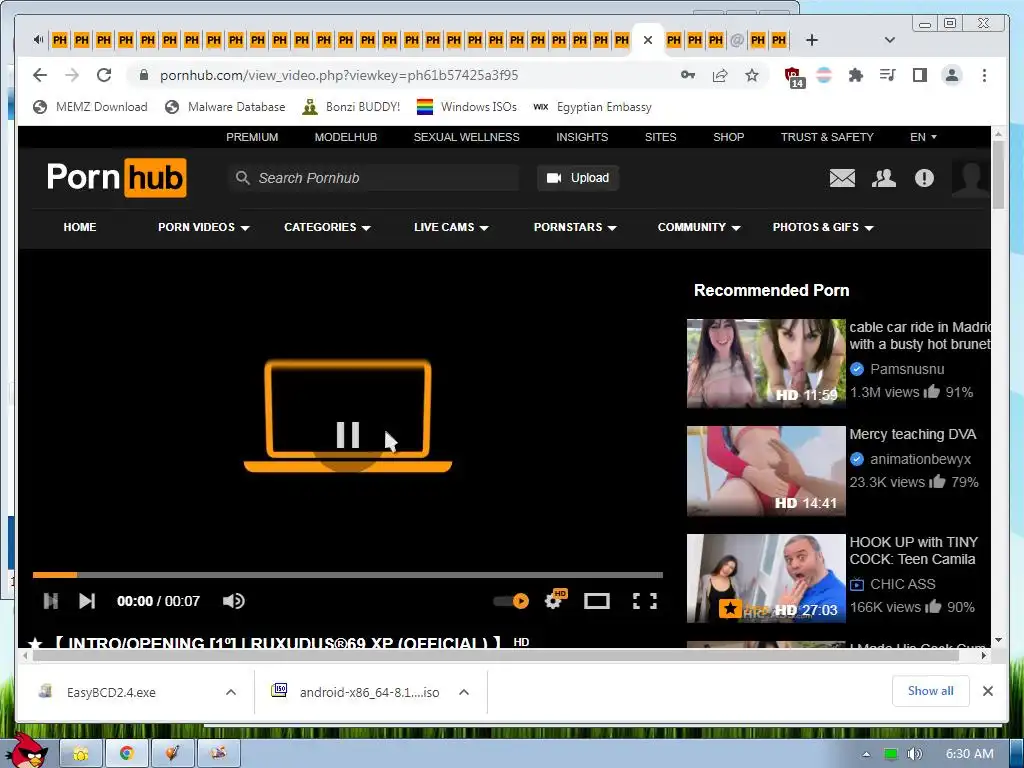This screenshot has width=1024, height=768.
Task: Expand the LIVE CAMS dropdown
Action: [451, 227]
